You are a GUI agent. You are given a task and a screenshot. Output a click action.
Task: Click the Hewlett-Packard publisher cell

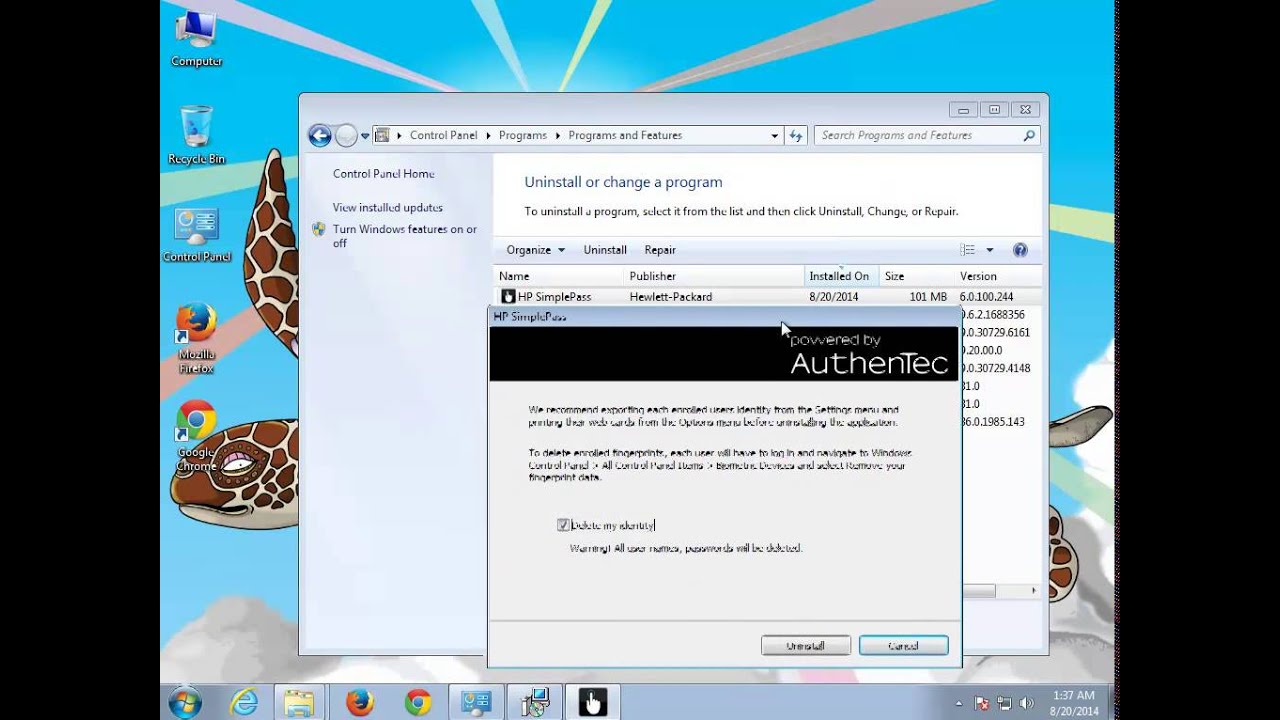click(671, 297)
